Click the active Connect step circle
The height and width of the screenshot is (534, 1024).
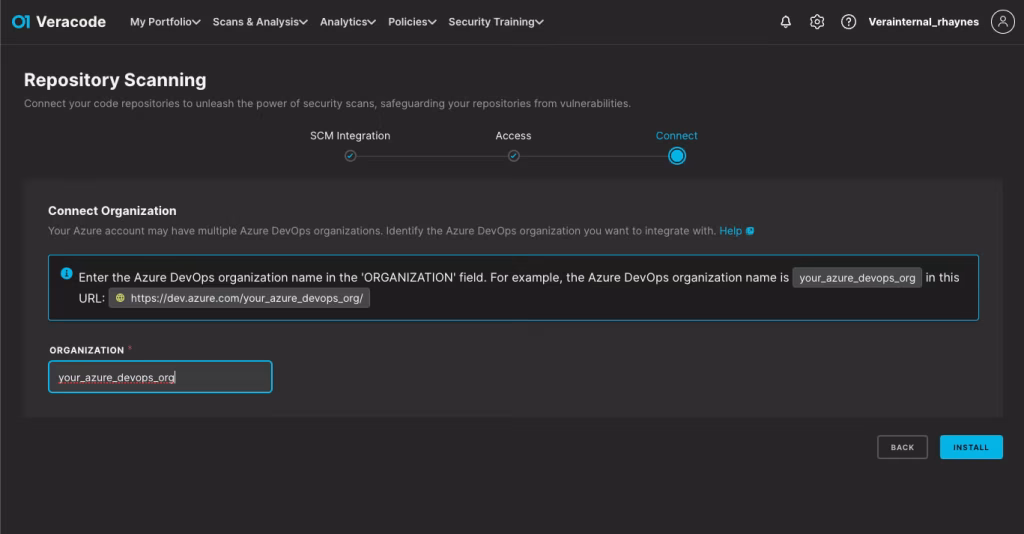(x=677, y=156)
